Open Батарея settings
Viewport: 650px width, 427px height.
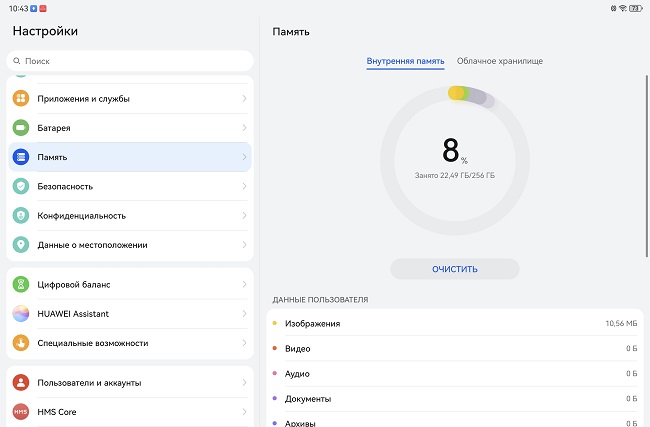pos(130,128)
